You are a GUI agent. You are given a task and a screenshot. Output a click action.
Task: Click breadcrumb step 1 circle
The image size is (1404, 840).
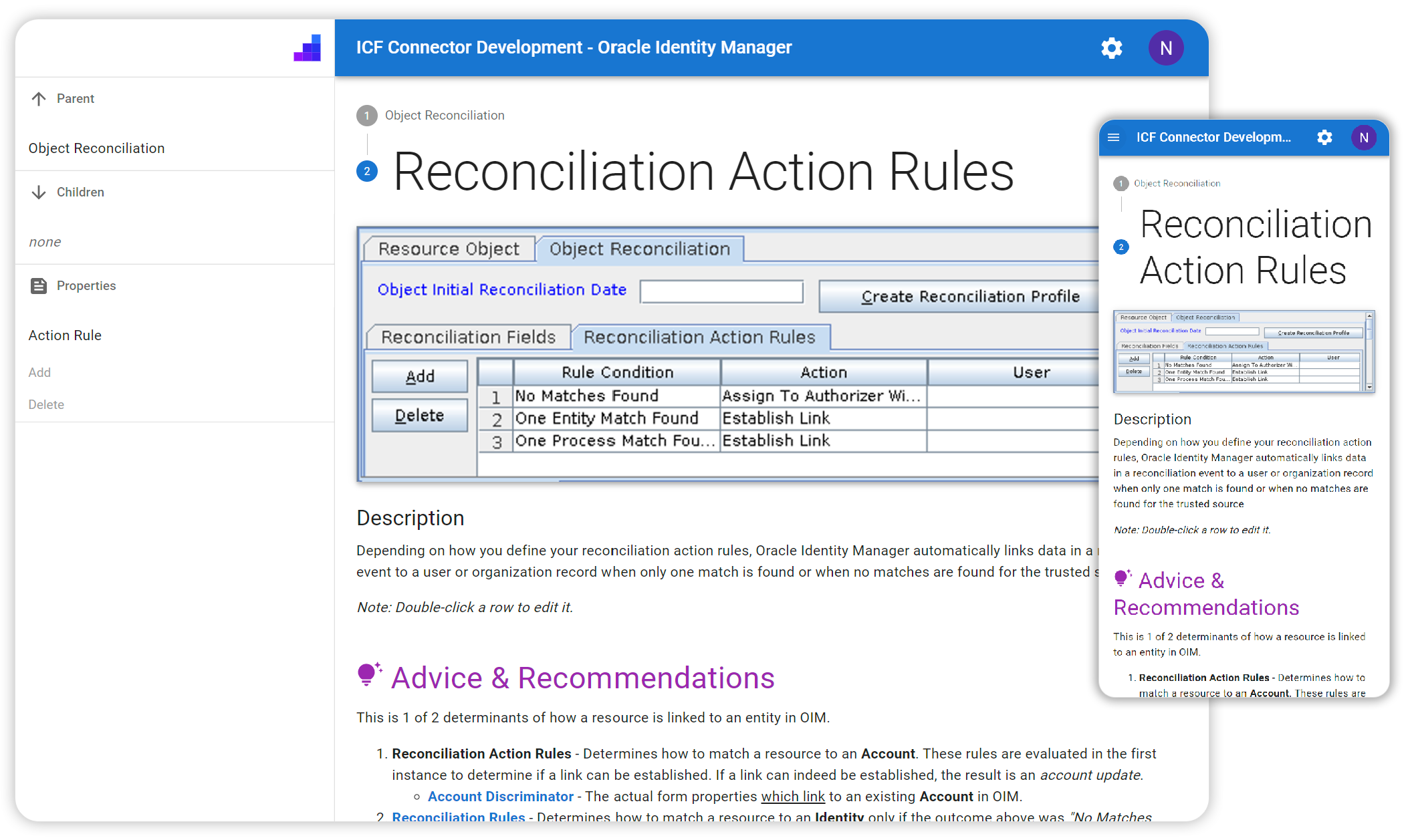(x=366, y=116)
